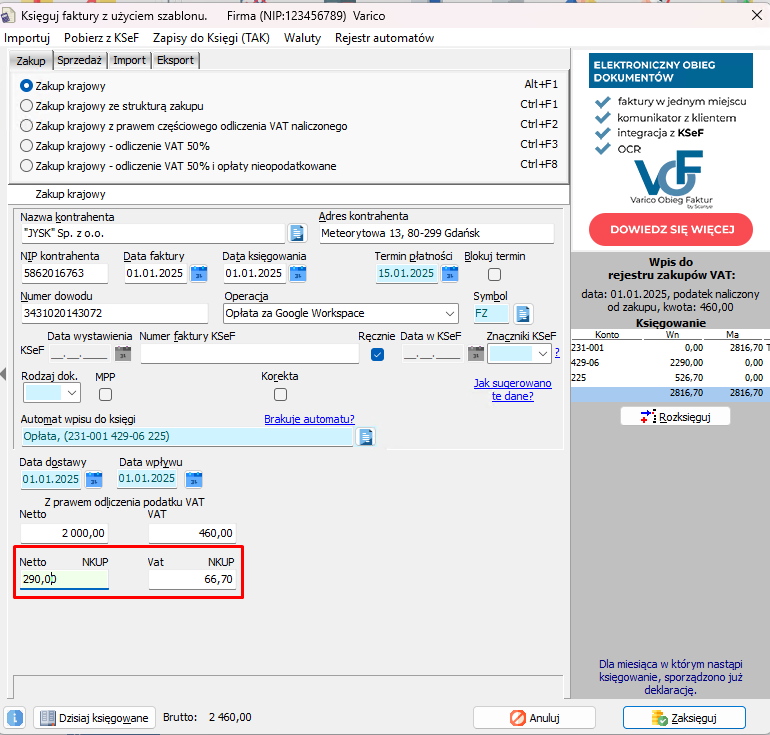Click the blue info icon at bottom left

pyautogui.click(x=15, y=717)
